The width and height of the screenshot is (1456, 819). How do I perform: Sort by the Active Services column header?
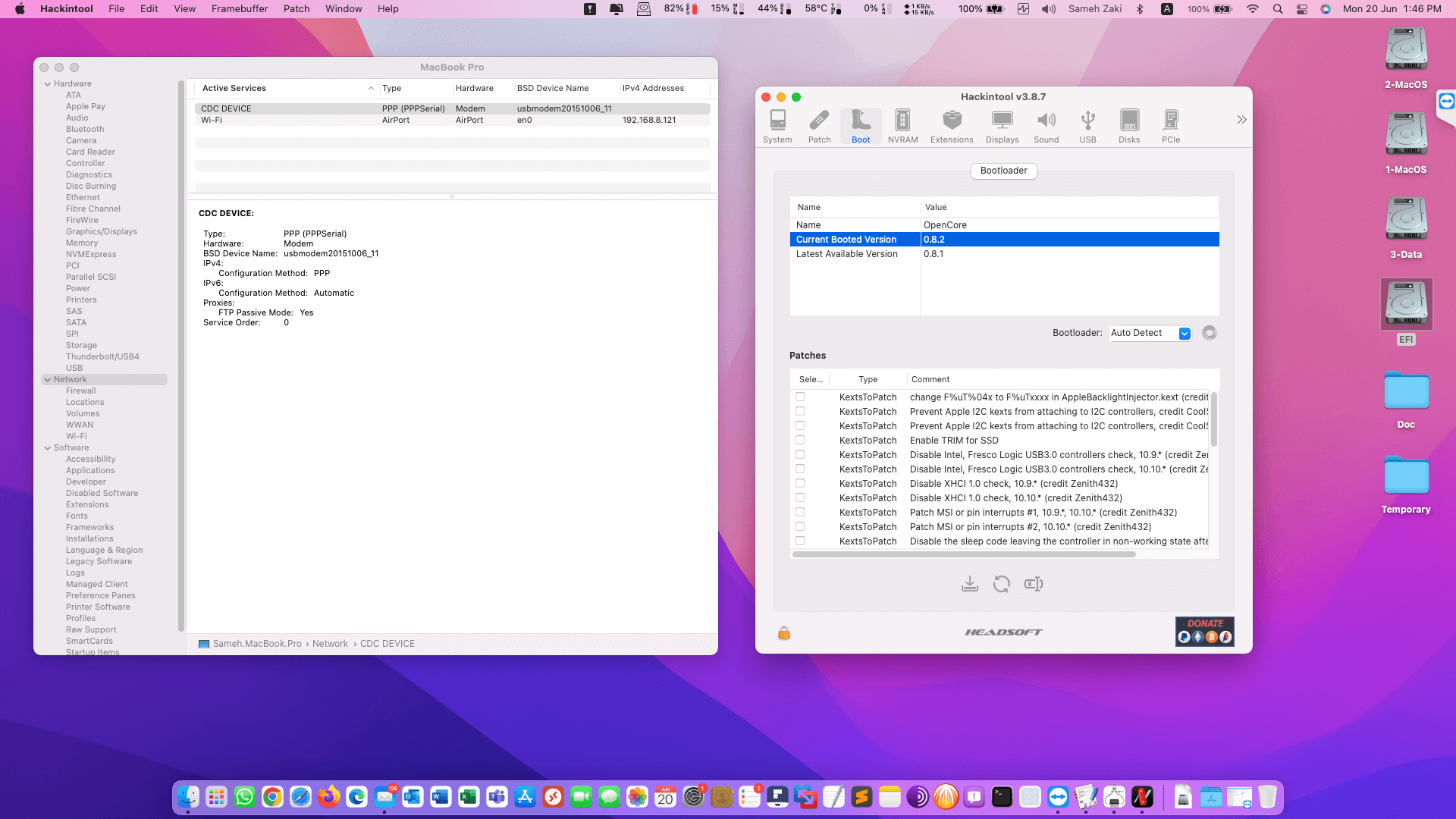click(x=287, y=89)
